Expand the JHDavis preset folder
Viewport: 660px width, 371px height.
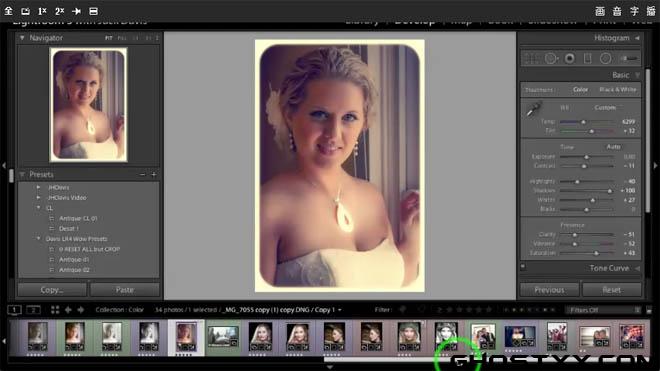tap(38, 187)
